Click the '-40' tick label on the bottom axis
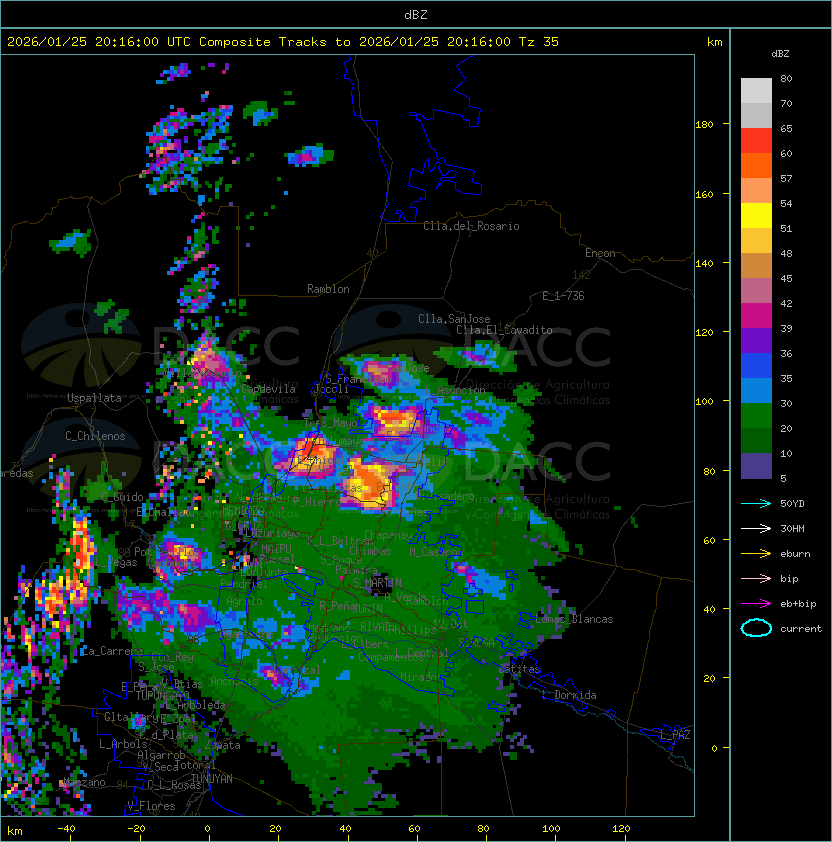This screenshot has height=842, width=832. [x=66, y=829]
